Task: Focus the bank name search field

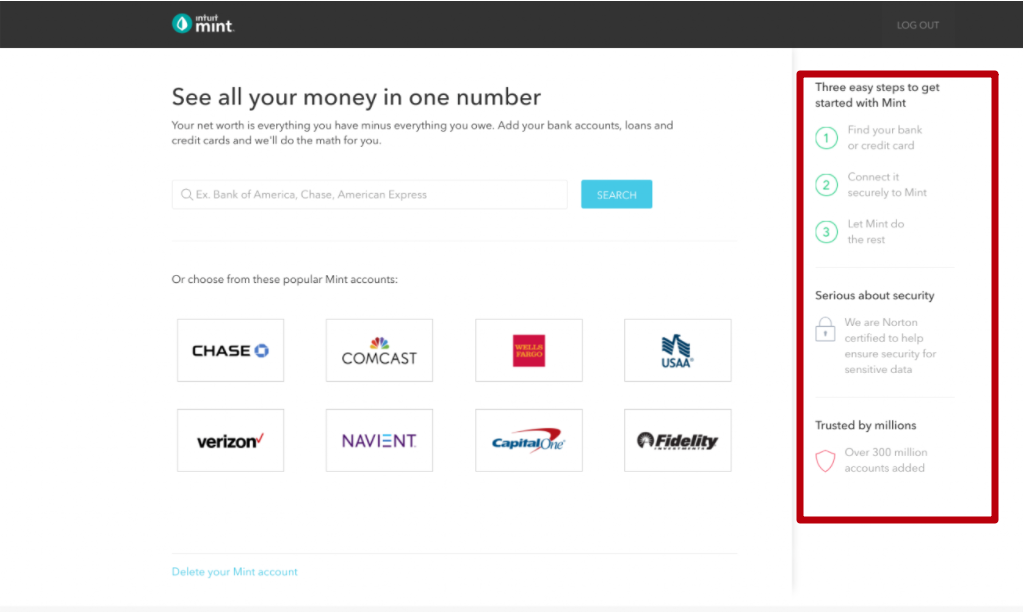Action: [370, 194]
